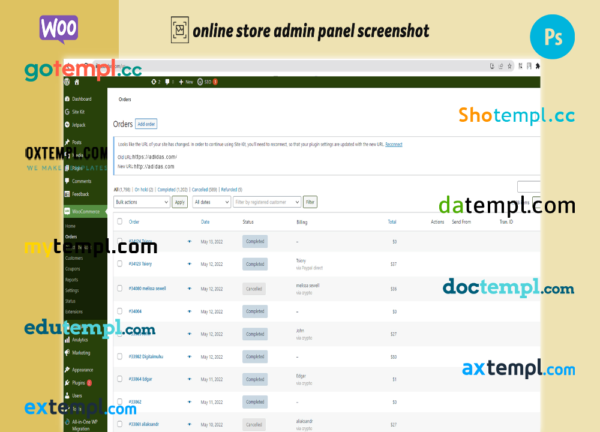Click the Cancelled status badge for melissa sewell
The image size is (600, 432).
(x=254, y=289)
